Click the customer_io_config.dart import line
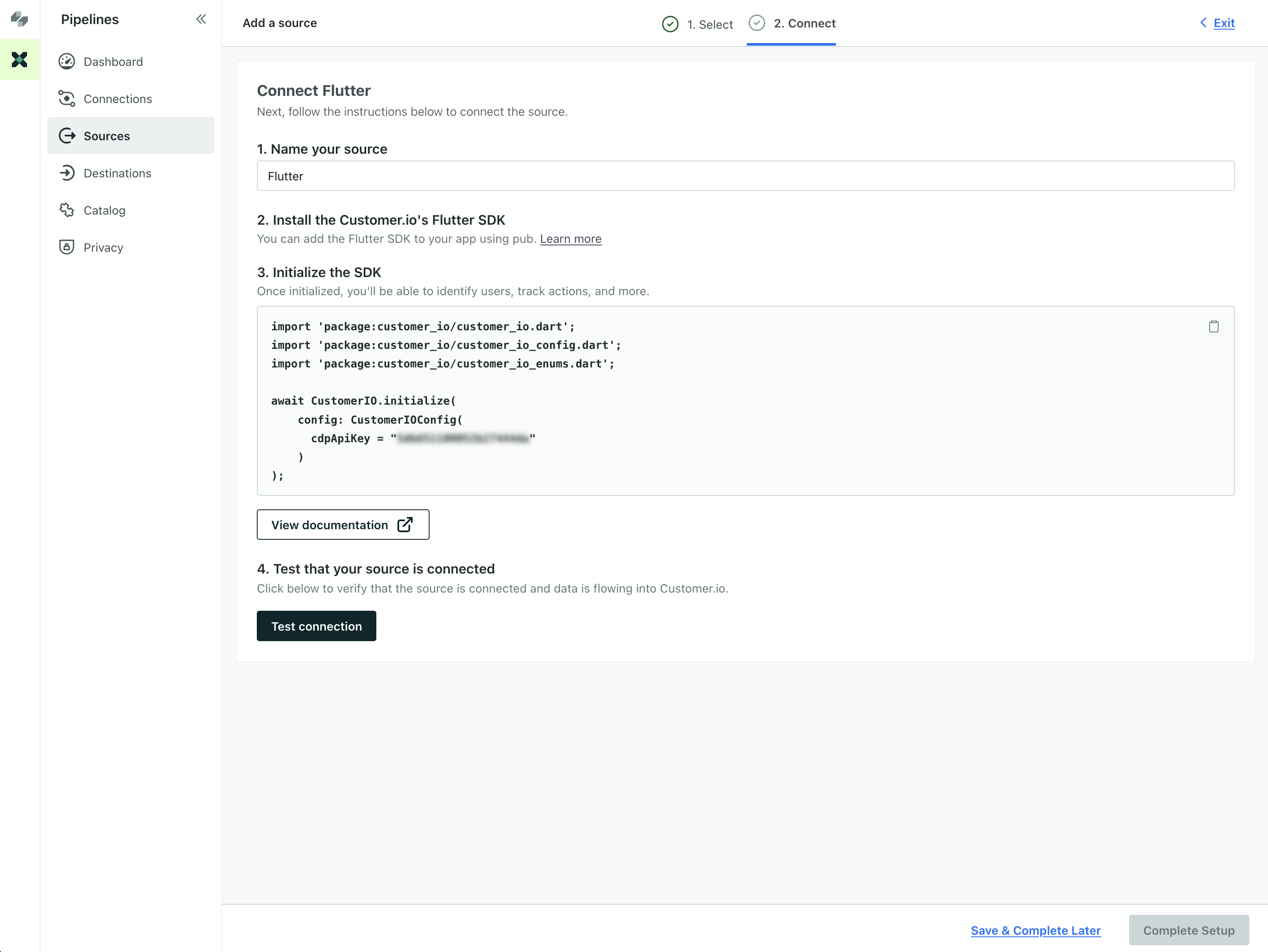 pyautogui.click(x=446, y=345)
